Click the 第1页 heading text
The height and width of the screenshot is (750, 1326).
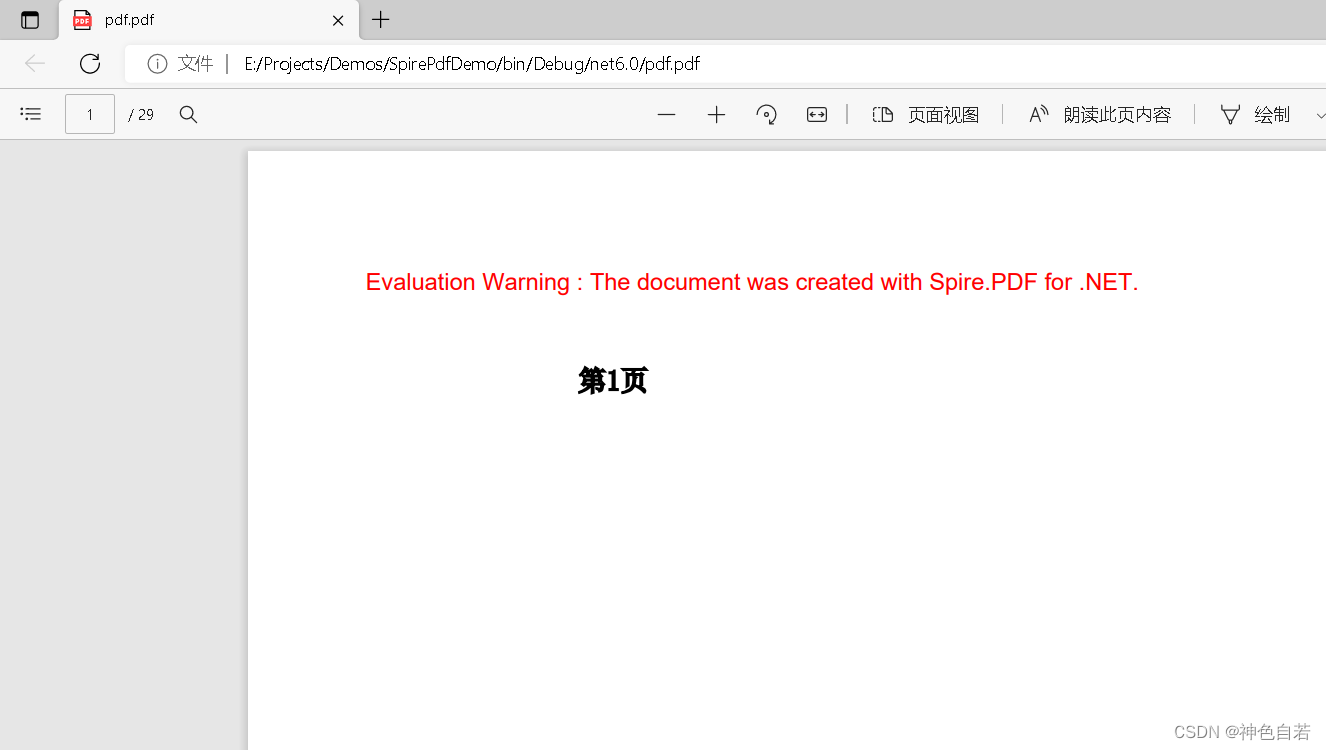click(x=613, y=381)
